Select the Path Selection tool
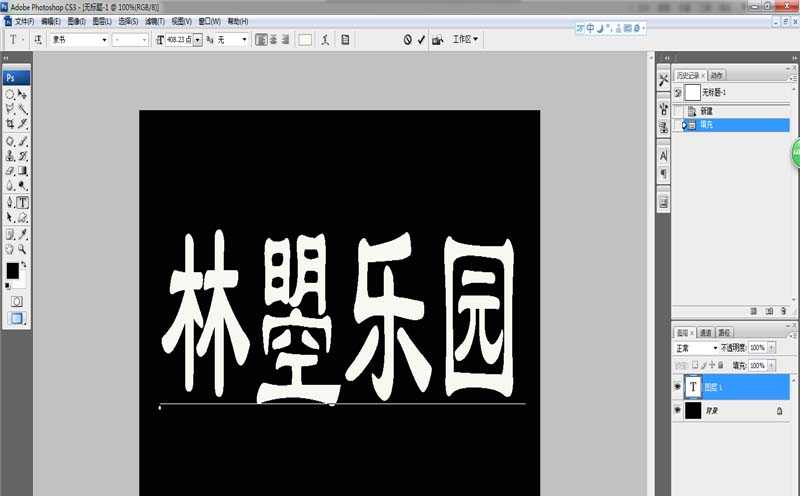The height and width of the screenshot is (496, 800). coord(10,217)
